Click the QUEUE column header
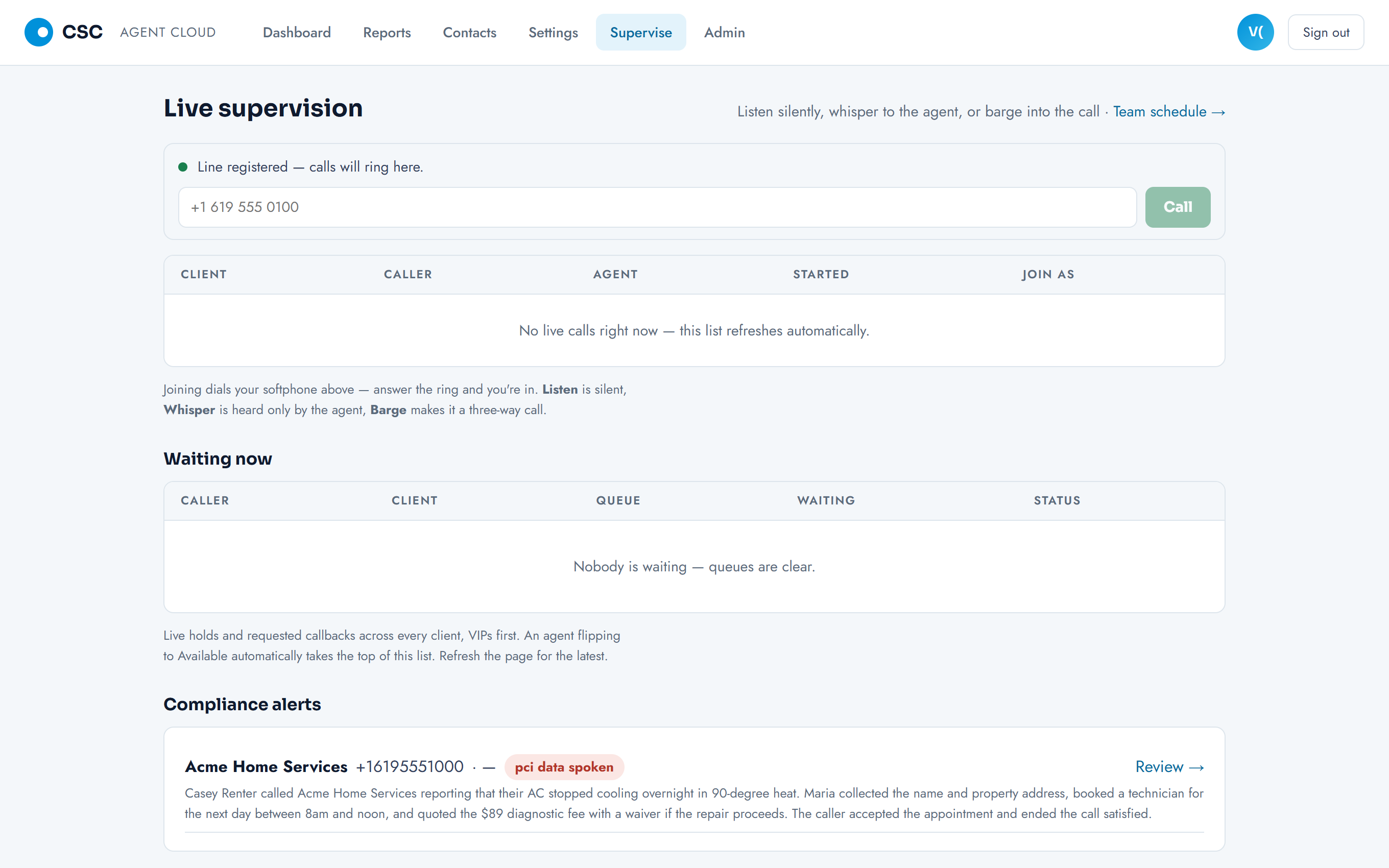 (617, 500)
